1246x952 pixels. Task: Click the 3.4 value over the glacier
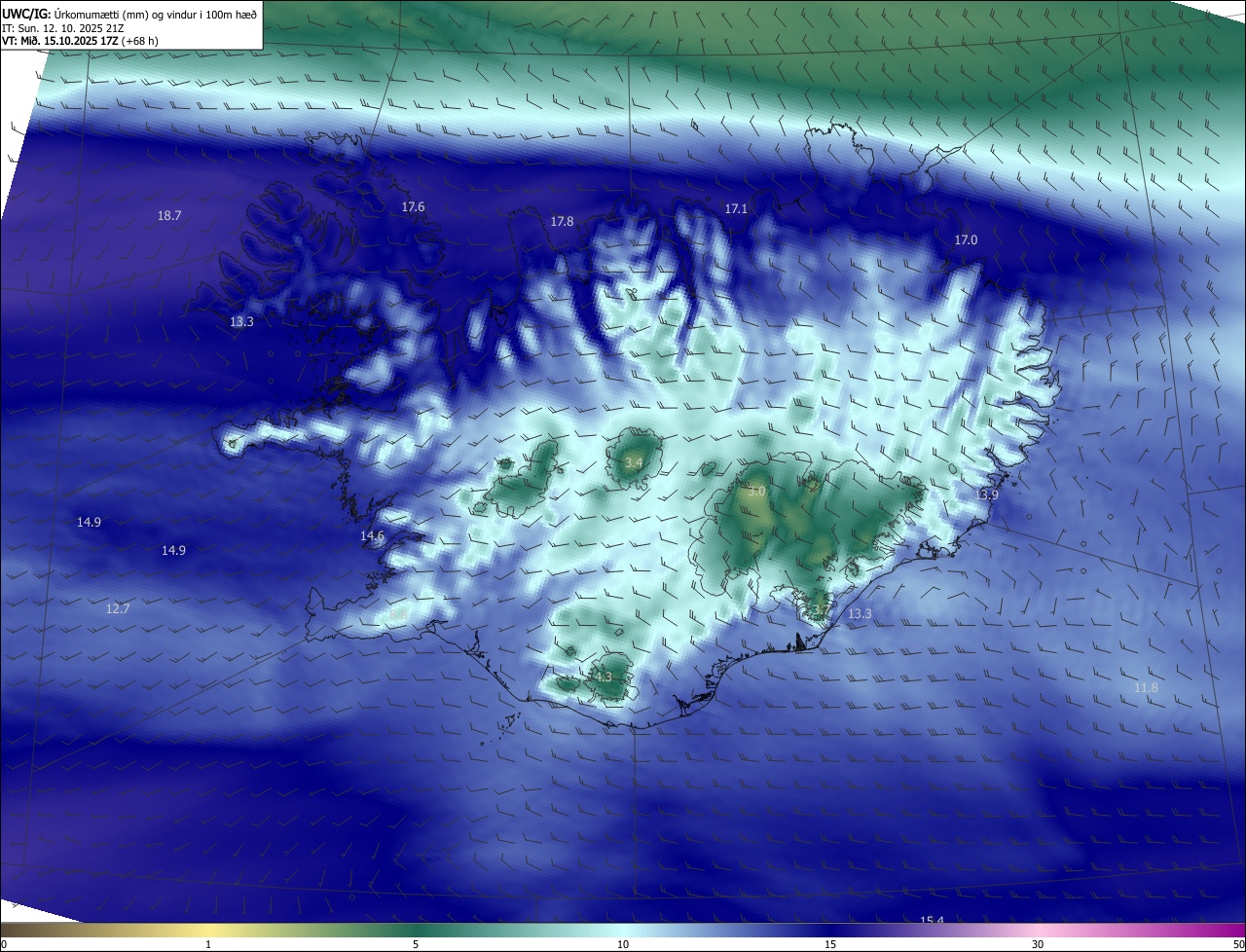(634, 462)
